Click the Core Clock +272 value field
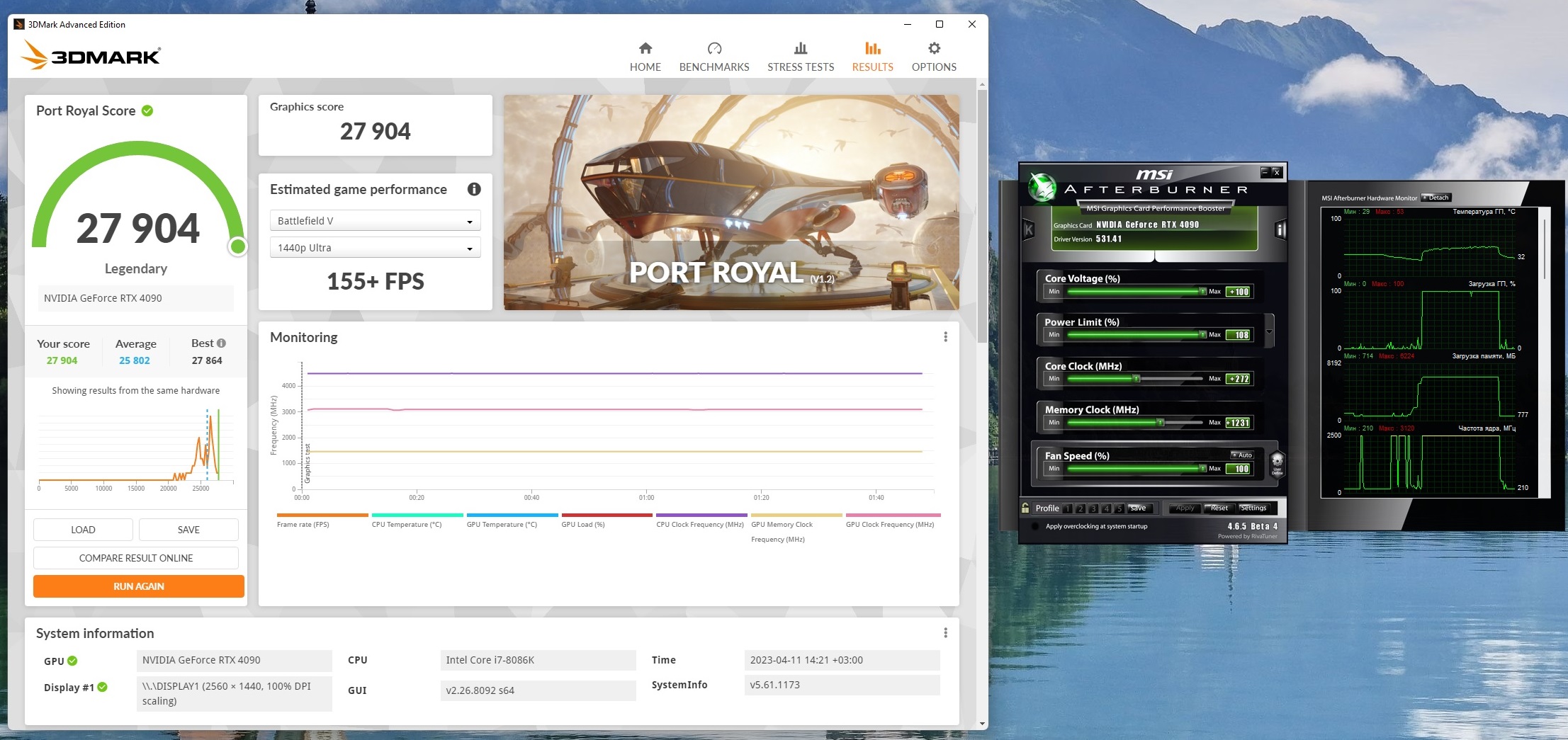This screenshot has width=1568, height=740. pos(1239,379)
